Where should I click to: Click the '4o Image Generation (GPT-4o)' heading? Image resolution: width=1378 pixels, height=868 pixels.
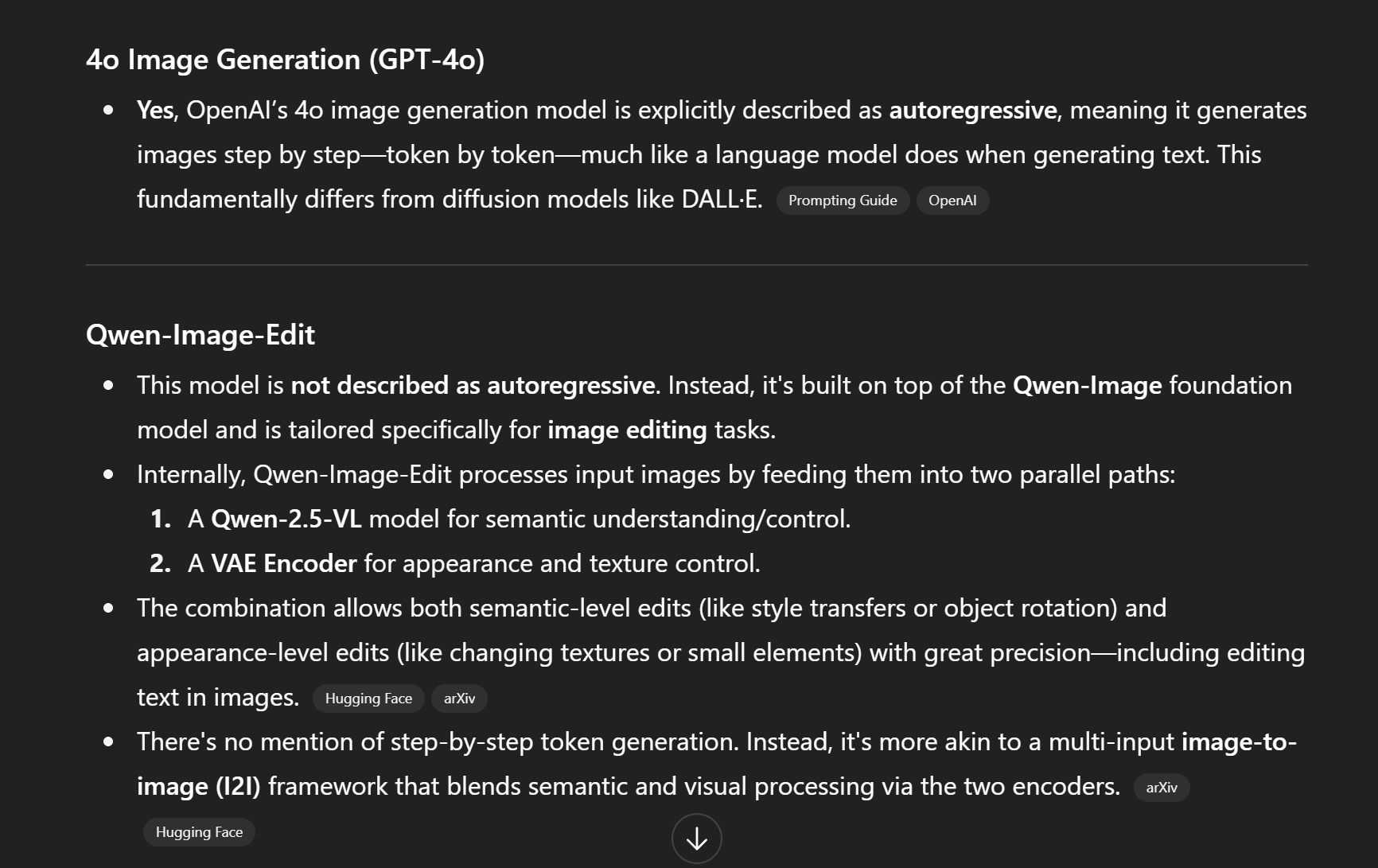tap(285, 60)
